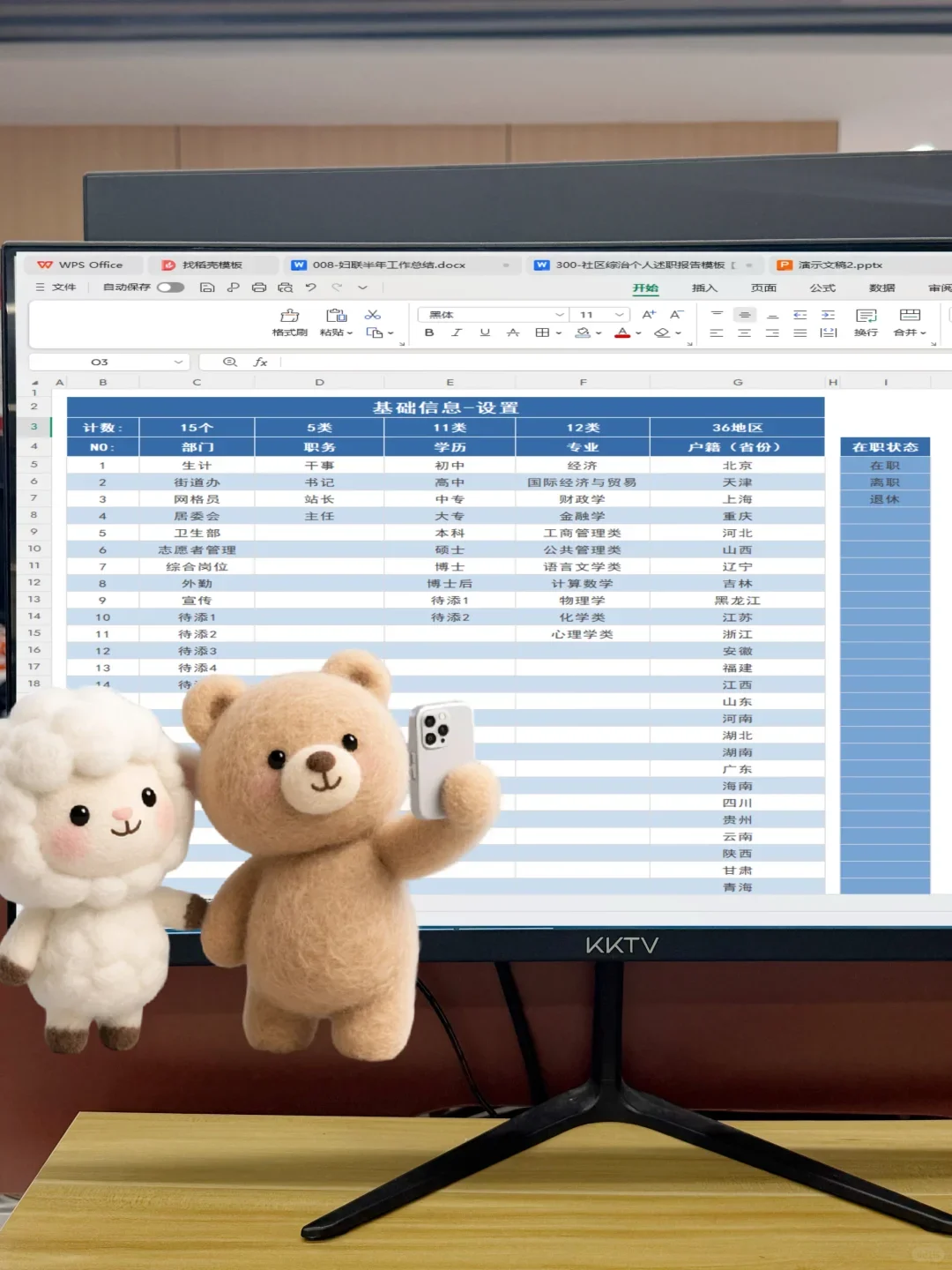Expand the Name Box O3 dropdown arrow
The height and width of the screenshot is (1270, 952).
(x=179, y=362)
